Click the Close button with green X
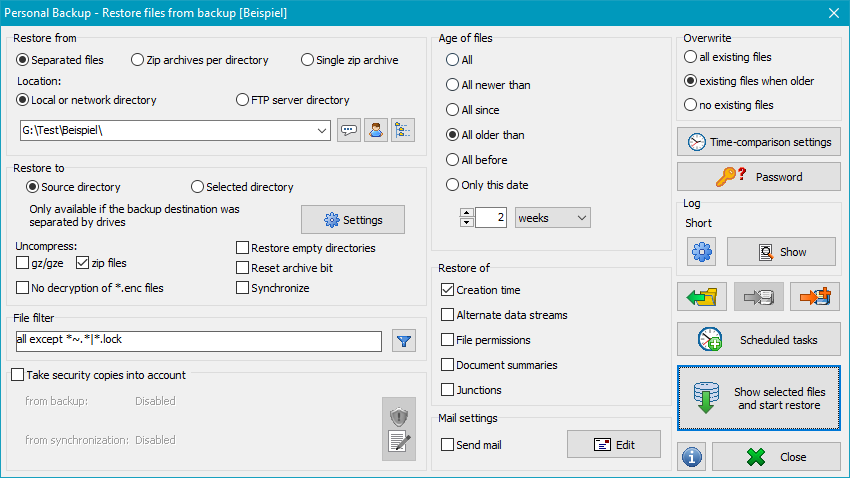The image size is (850, 478). coord(776,457)
